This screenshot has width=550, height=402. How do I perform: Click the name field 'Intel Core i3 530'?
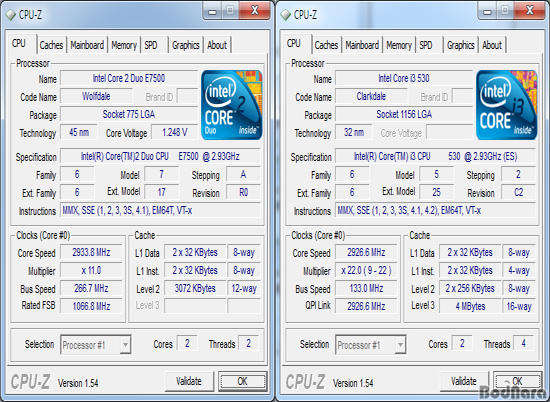tap(404, 78)
